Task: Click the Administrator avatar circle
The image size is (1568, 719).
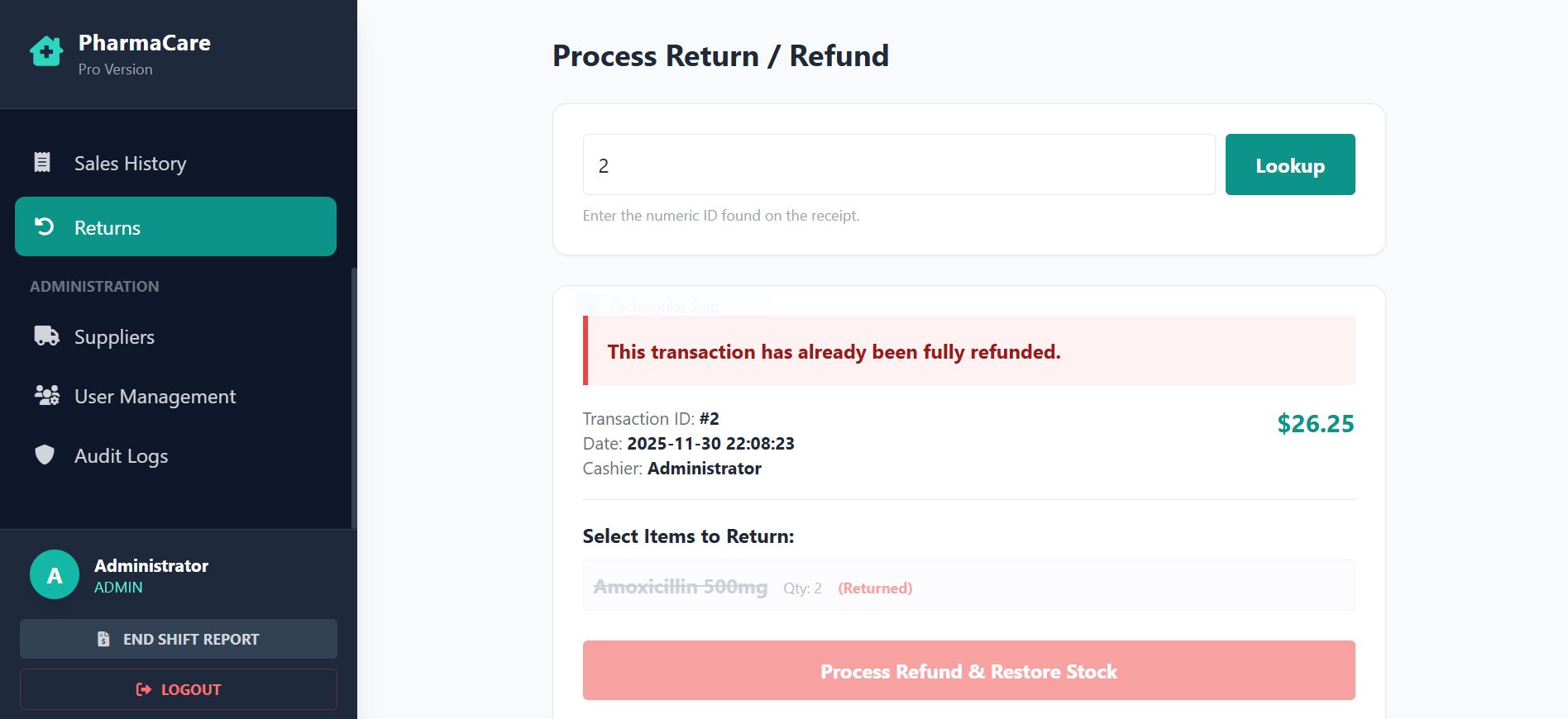Action: tap(55, 574)
